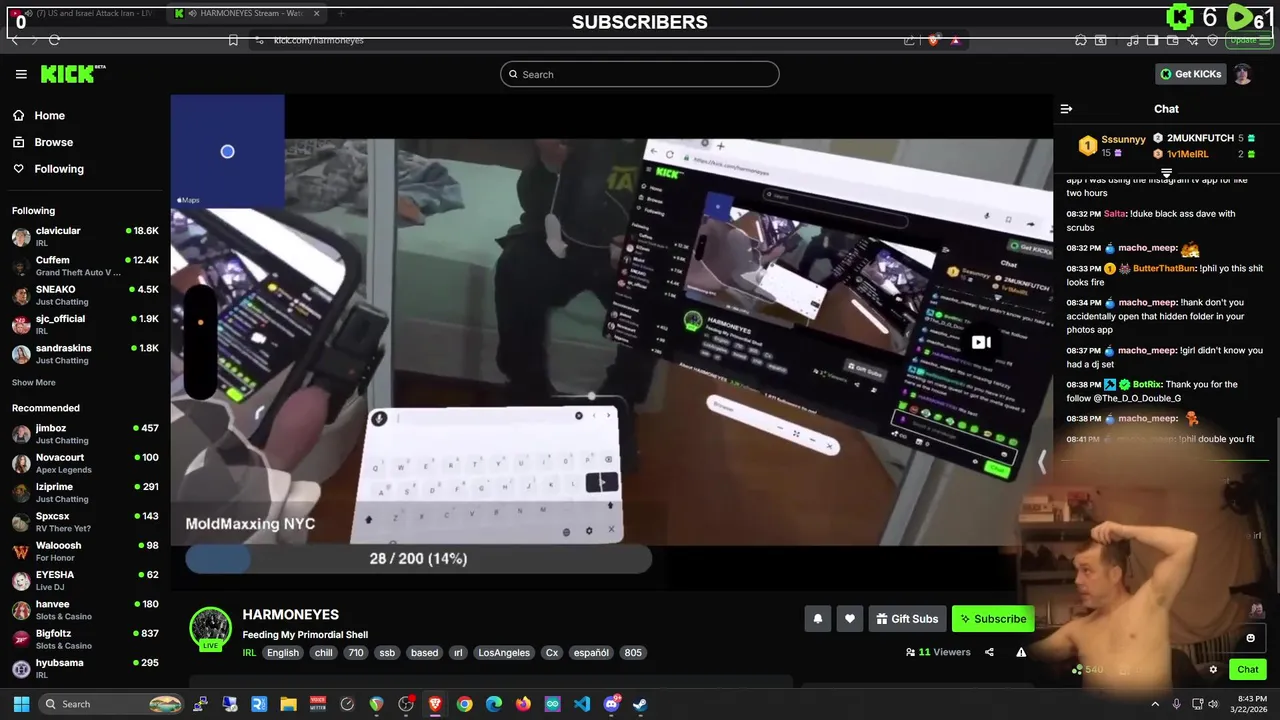Open Brave from taskbar
The image size is (1280, 720).
[x=435, y=704]
